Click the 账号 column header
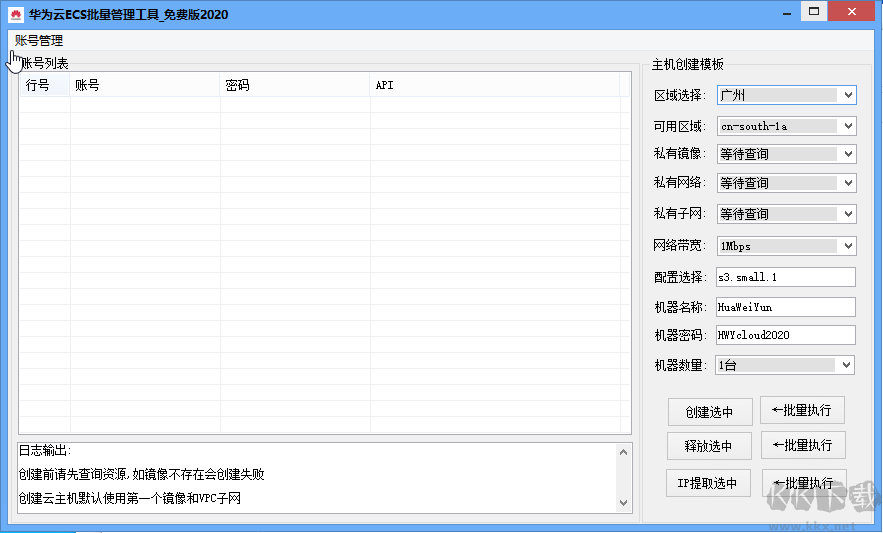 [145, 85]
